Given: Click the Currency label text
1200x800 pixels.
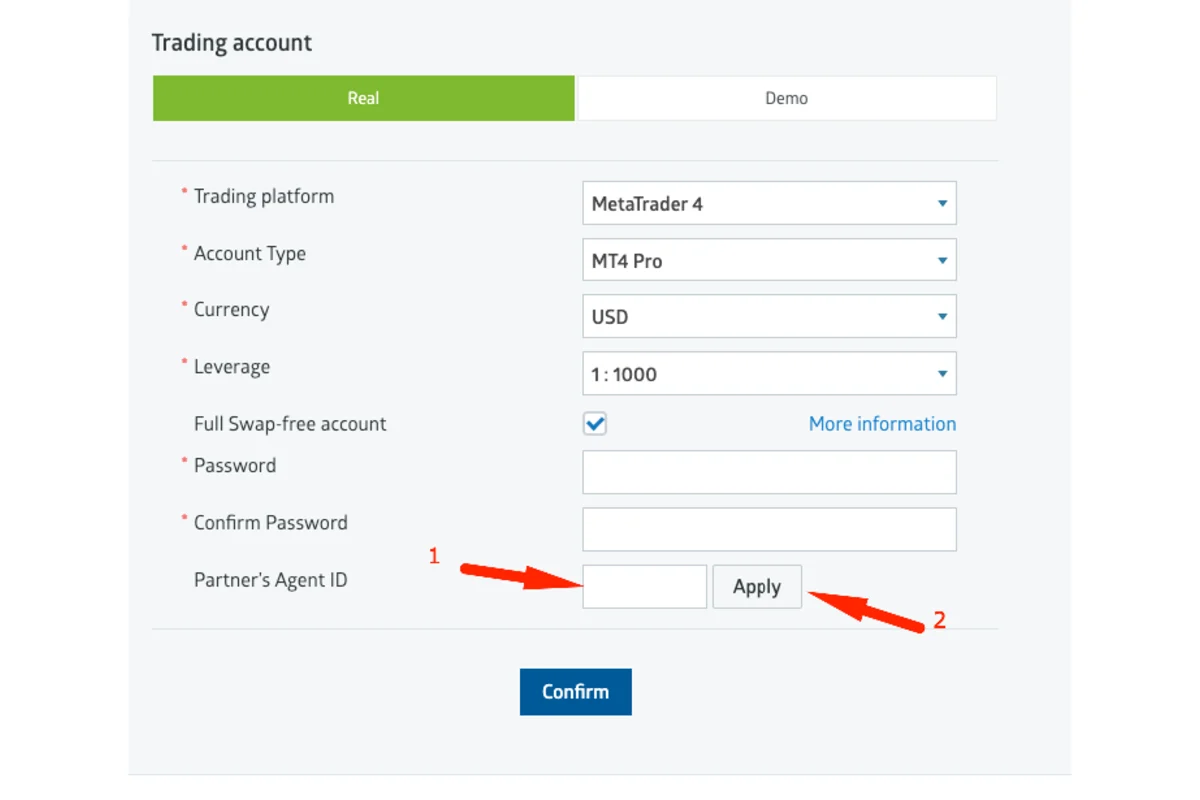Looking at the screenshot, I should (231, 310).
